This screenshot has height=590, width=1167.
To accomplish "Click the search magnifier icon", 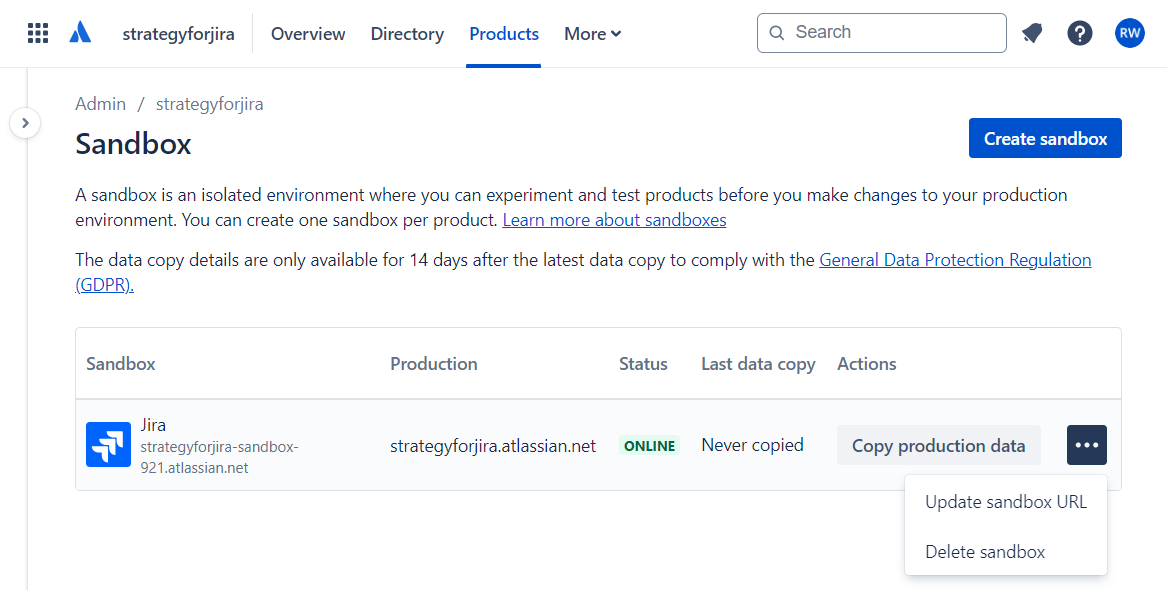I will 777,32.
